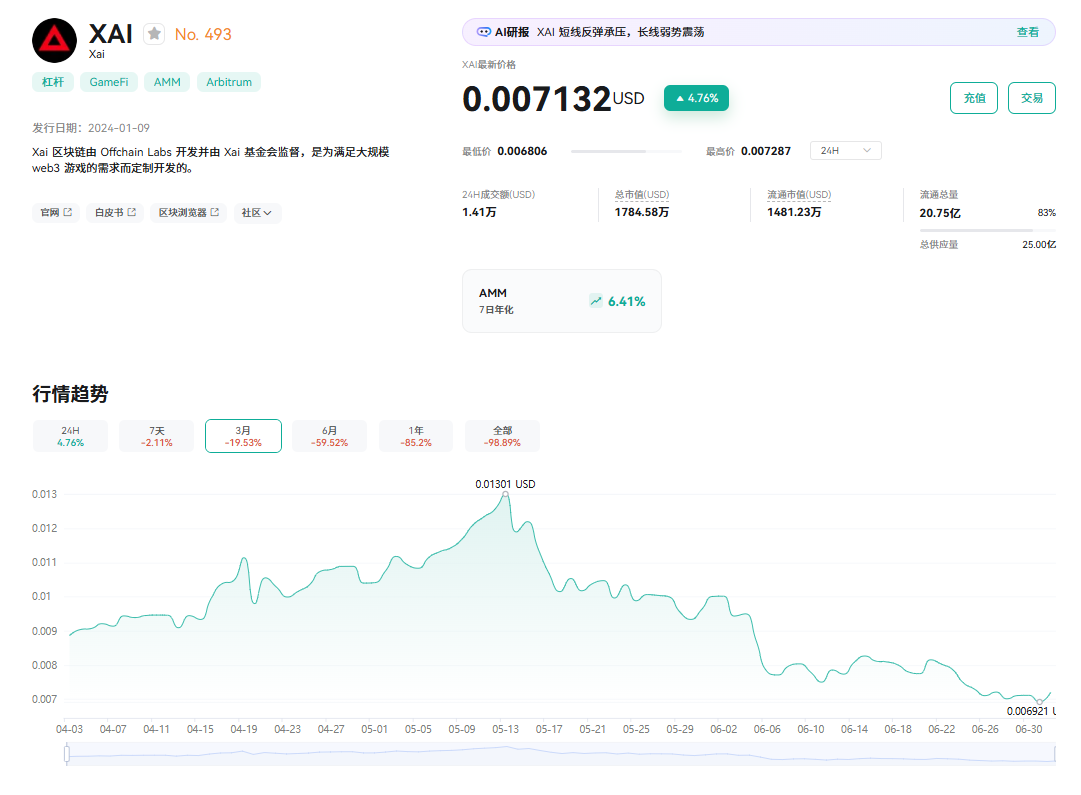
Task: Click the 杠杆 tag
Action: pyautogui.click(x=52, y=82)
